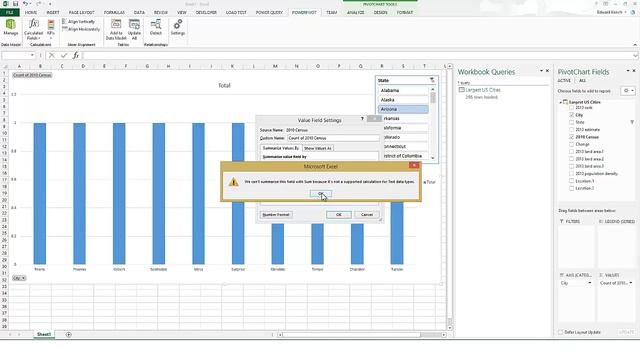Click the formula bar input field
This screenshot has width=640, height=360.
pyautogui.click(x=358, y=56)
